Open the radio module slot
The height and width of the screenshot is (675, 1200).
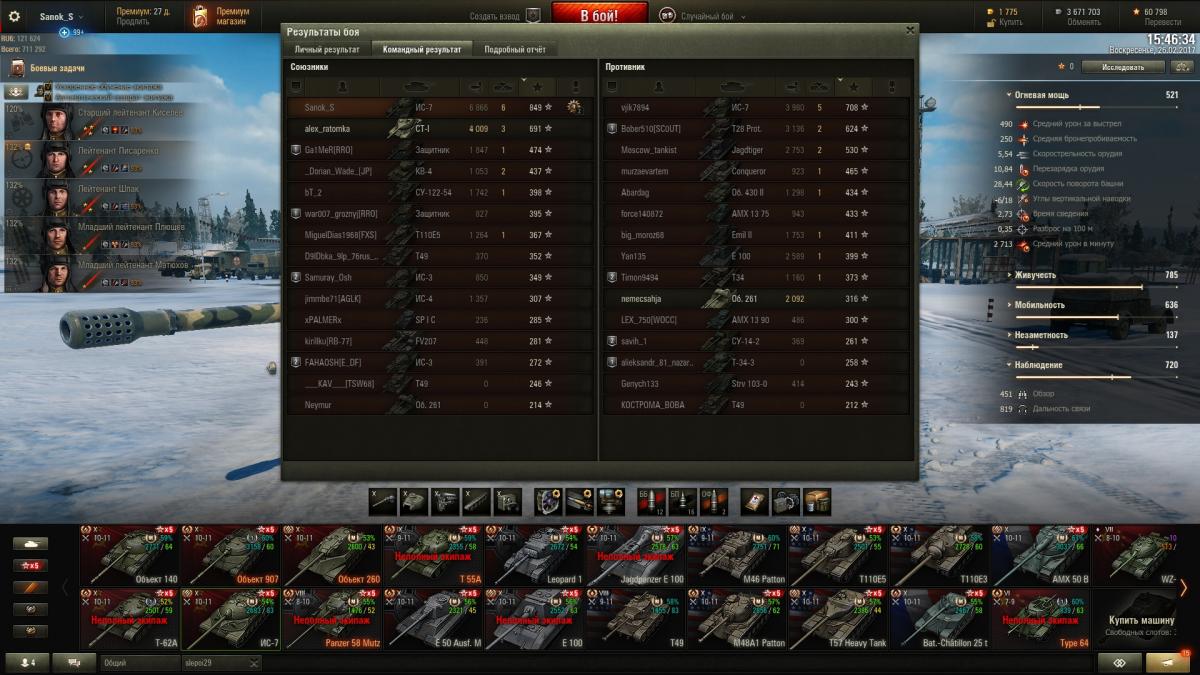tap(508, 501)
